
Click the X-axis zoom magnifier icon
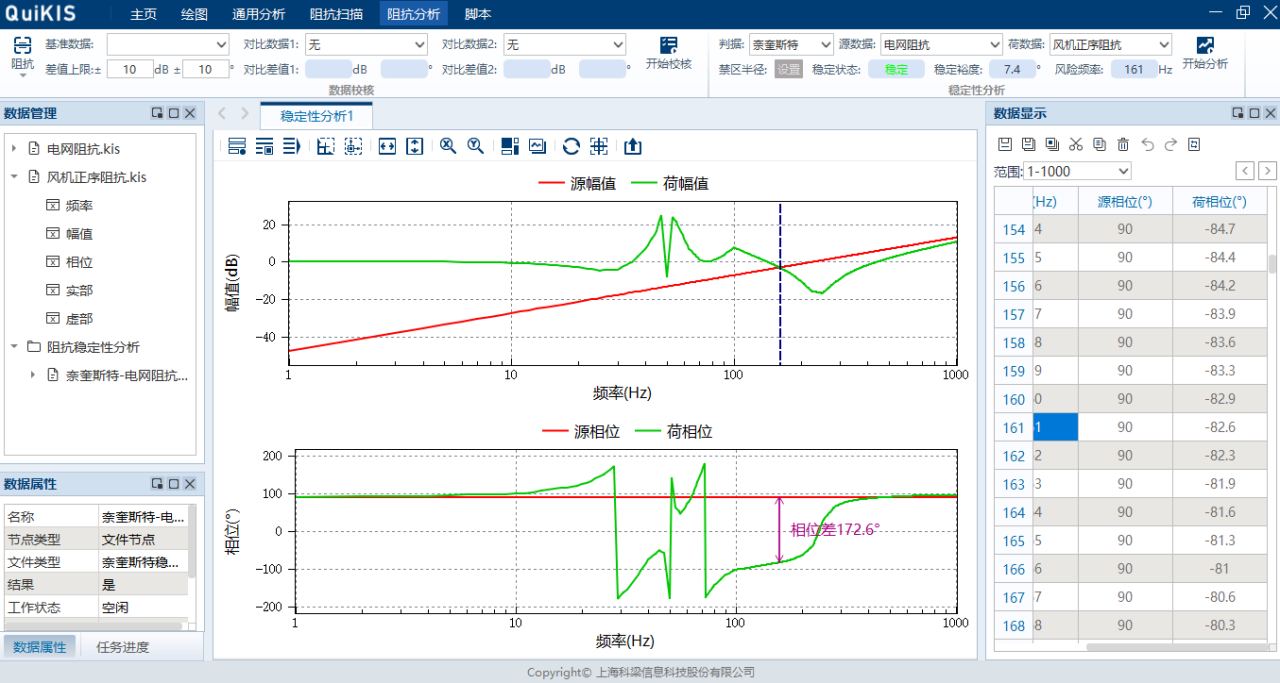click(448, 146)
